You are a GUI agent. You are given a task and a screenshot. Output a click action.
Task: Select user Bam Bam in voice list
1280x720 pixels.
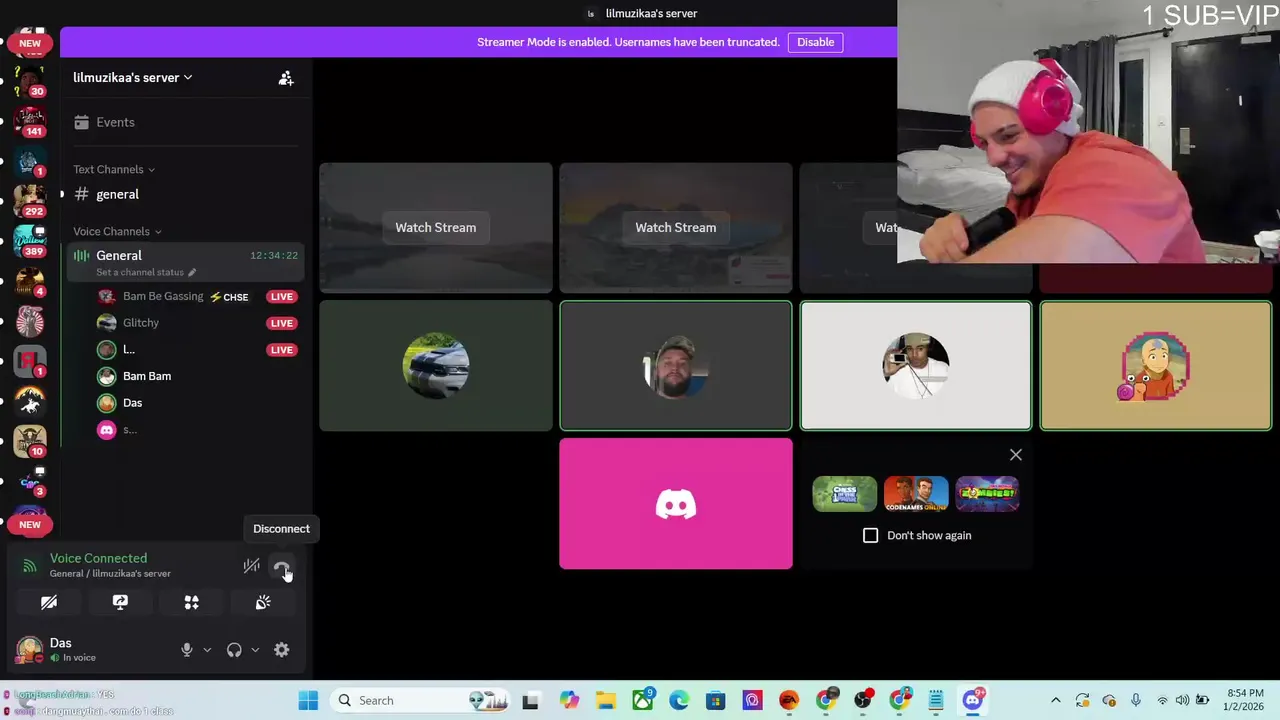point(147,376)
